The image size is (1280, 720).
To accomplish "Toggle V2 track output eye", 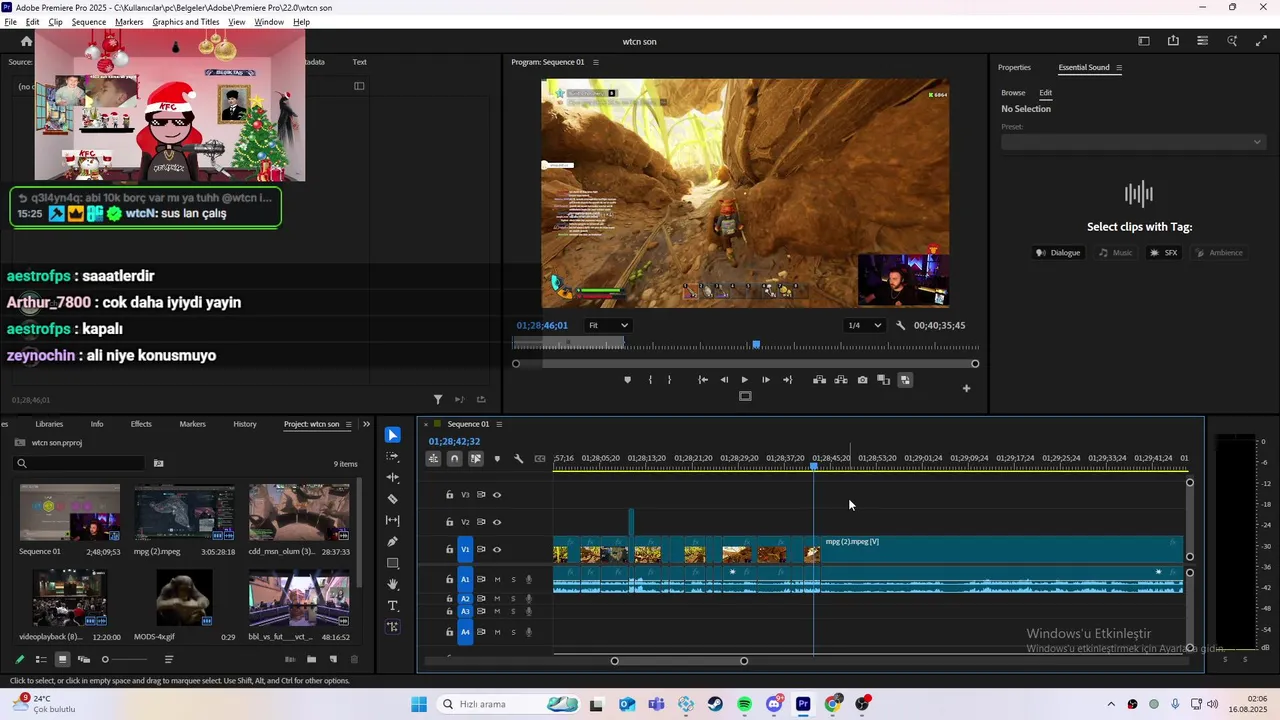I will pyautogui.click(x=497, y=522).
